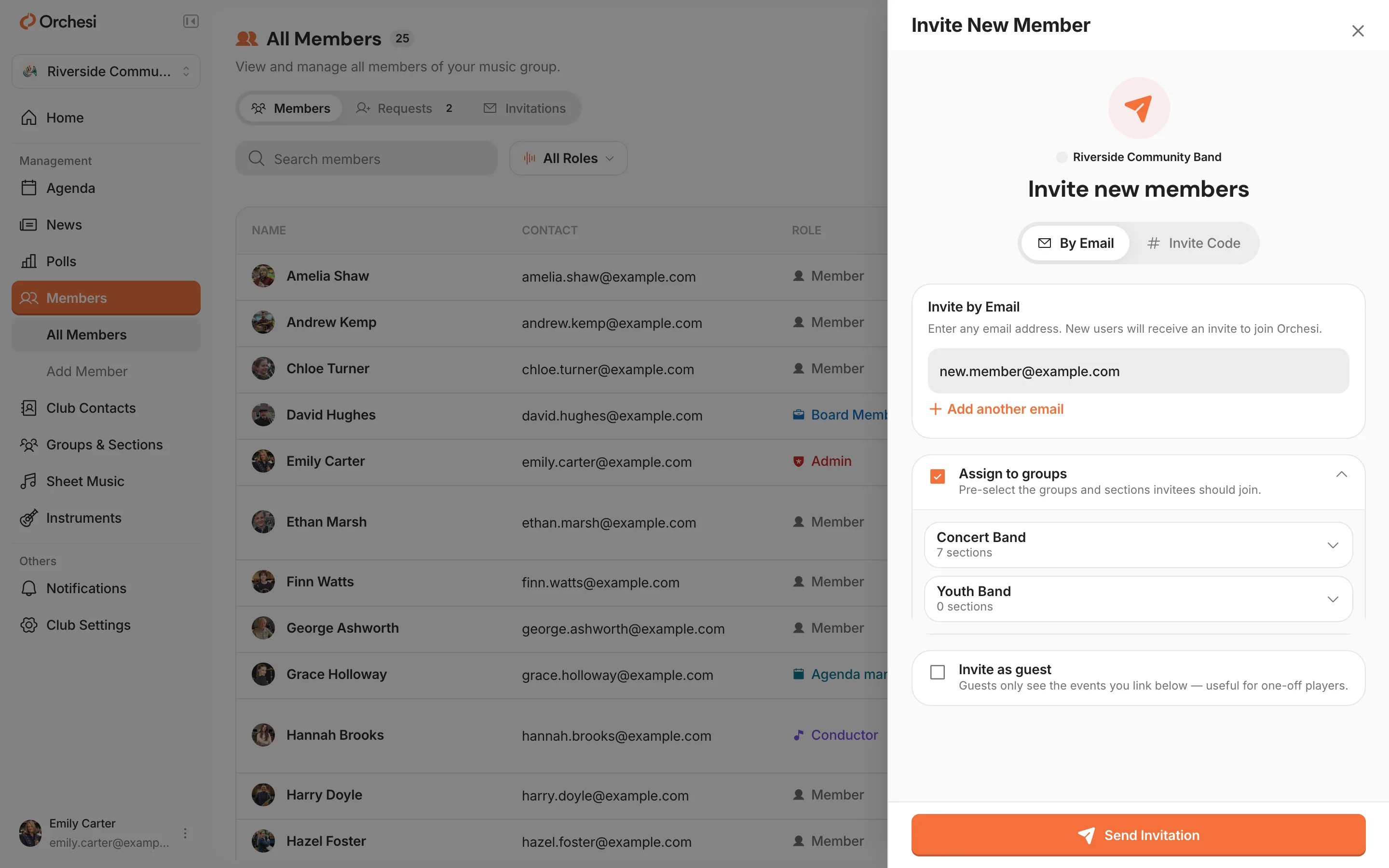
Task: Click the Orchesi logo
Action: [58, 21]
